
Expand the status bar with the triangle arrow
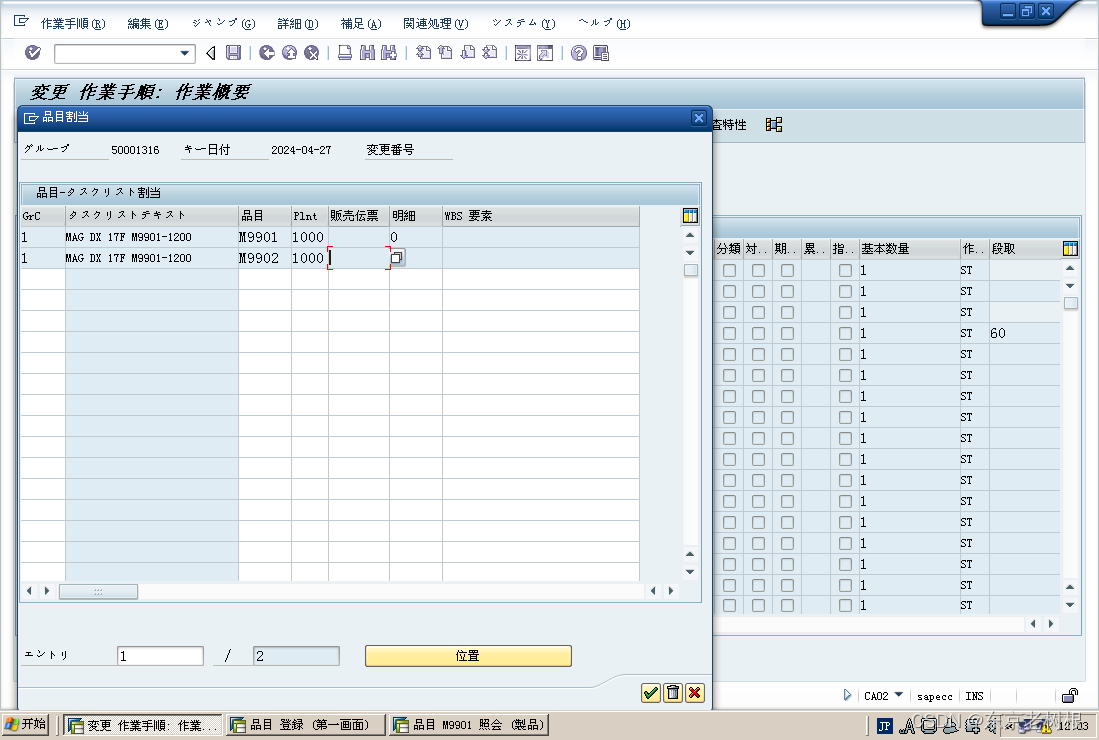(845, 696)
